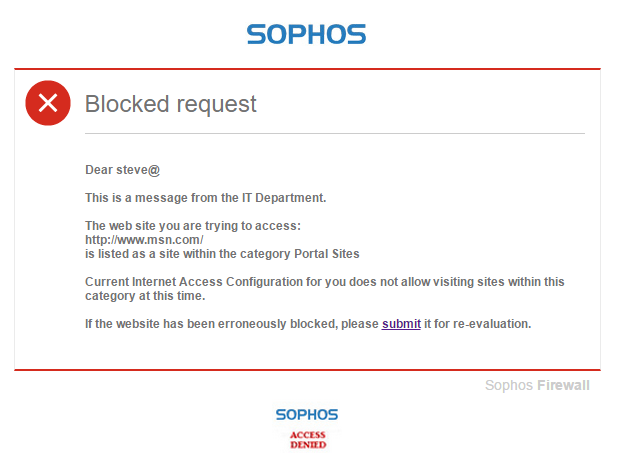Click the blocked URL http://www.msn.com/
The image size is (634, 461).
pos(144,240)
